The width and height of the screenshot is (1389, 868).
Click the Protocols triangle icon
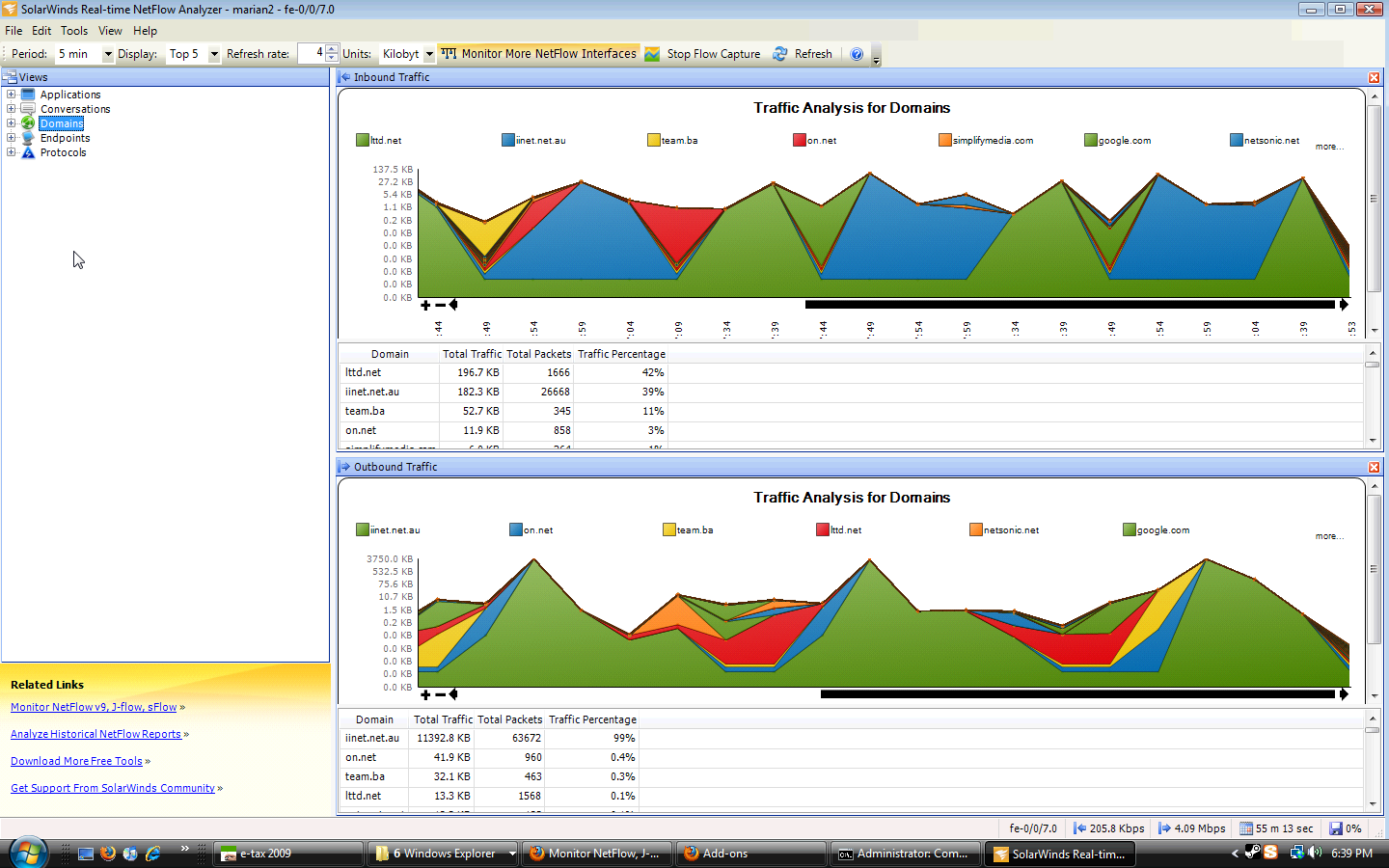pos(28,152)
